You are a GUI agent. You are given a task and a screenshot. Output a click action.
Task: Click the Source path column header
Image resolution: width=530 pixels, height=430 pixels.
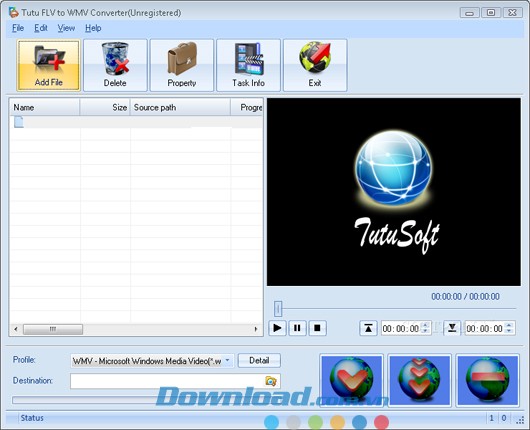[180, 108]
